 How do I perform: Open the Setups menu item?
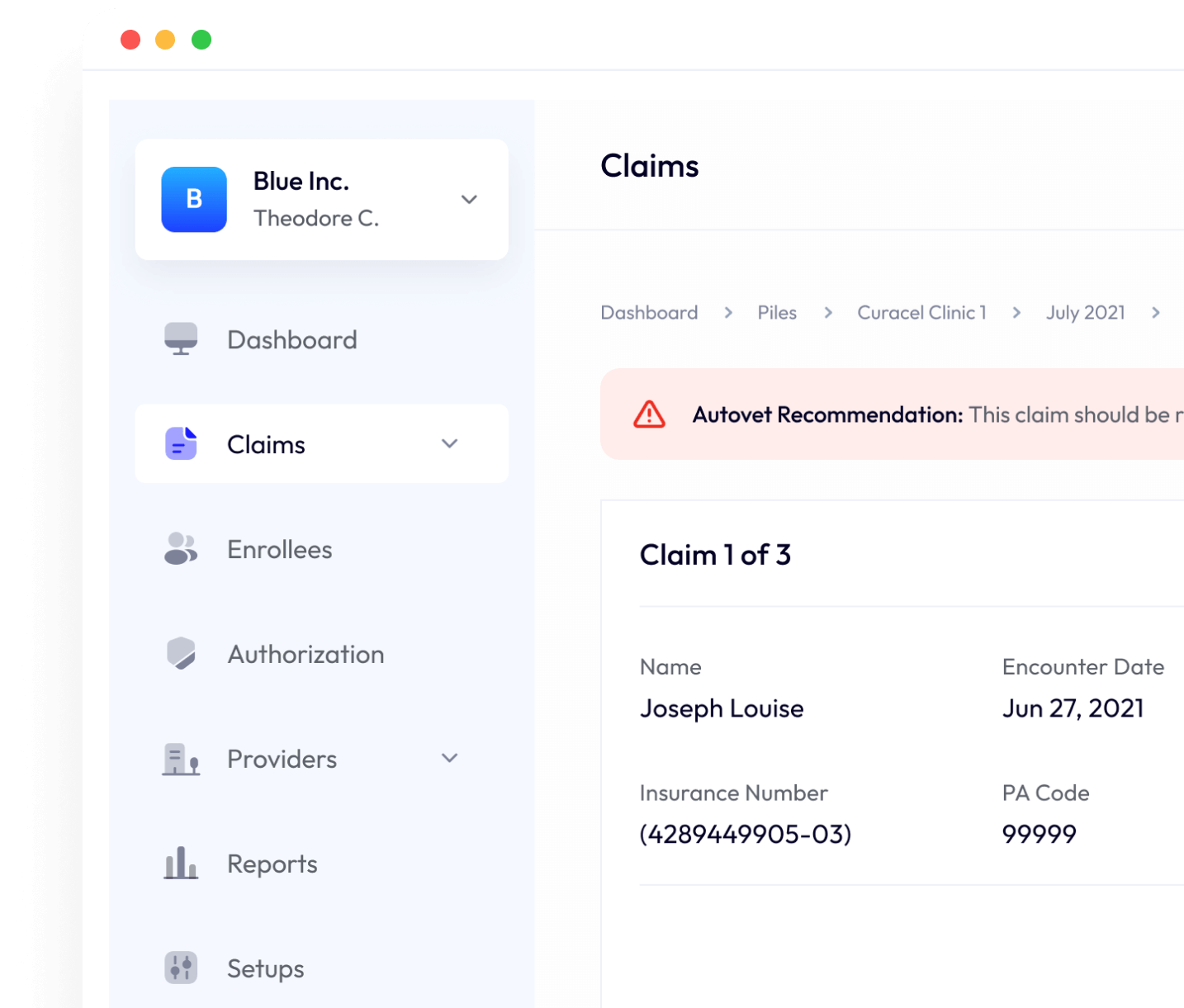pyautogui.click(x=264, y=968)
